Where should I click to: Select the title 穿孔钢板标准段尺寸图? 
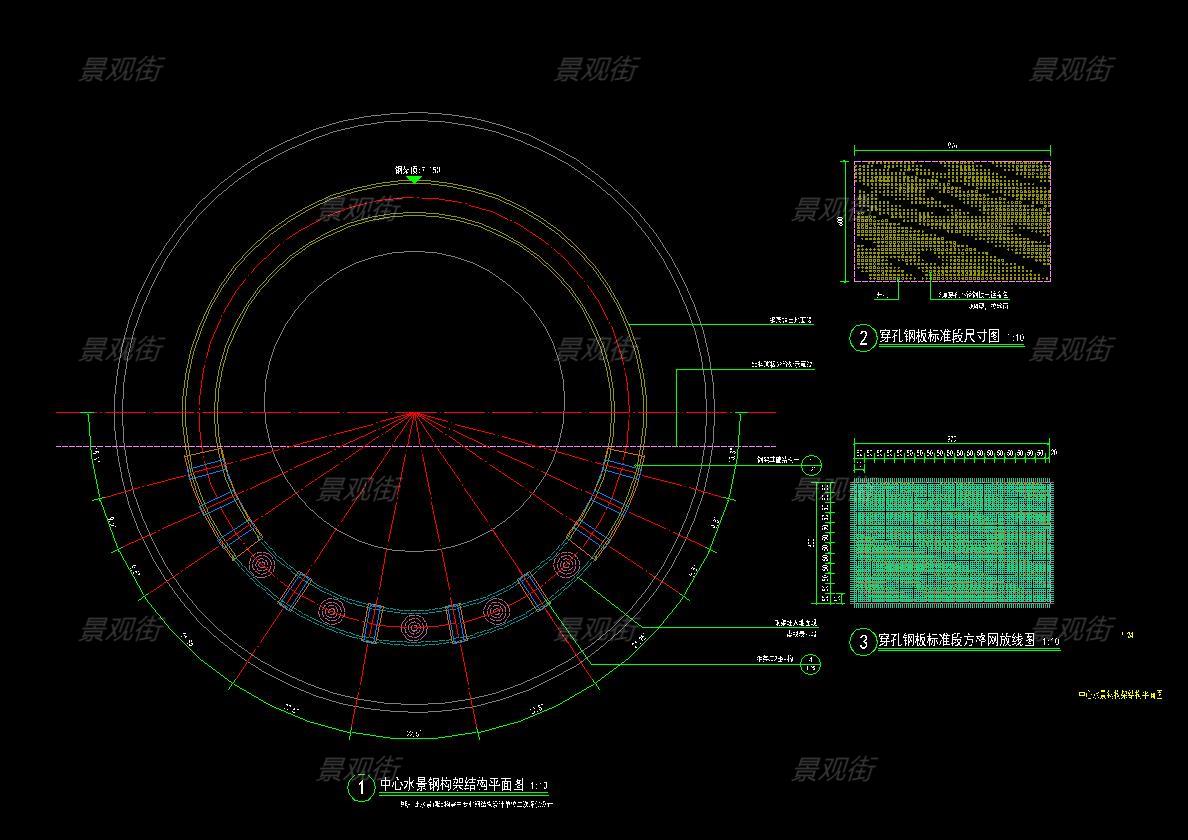tap(939, 337)
